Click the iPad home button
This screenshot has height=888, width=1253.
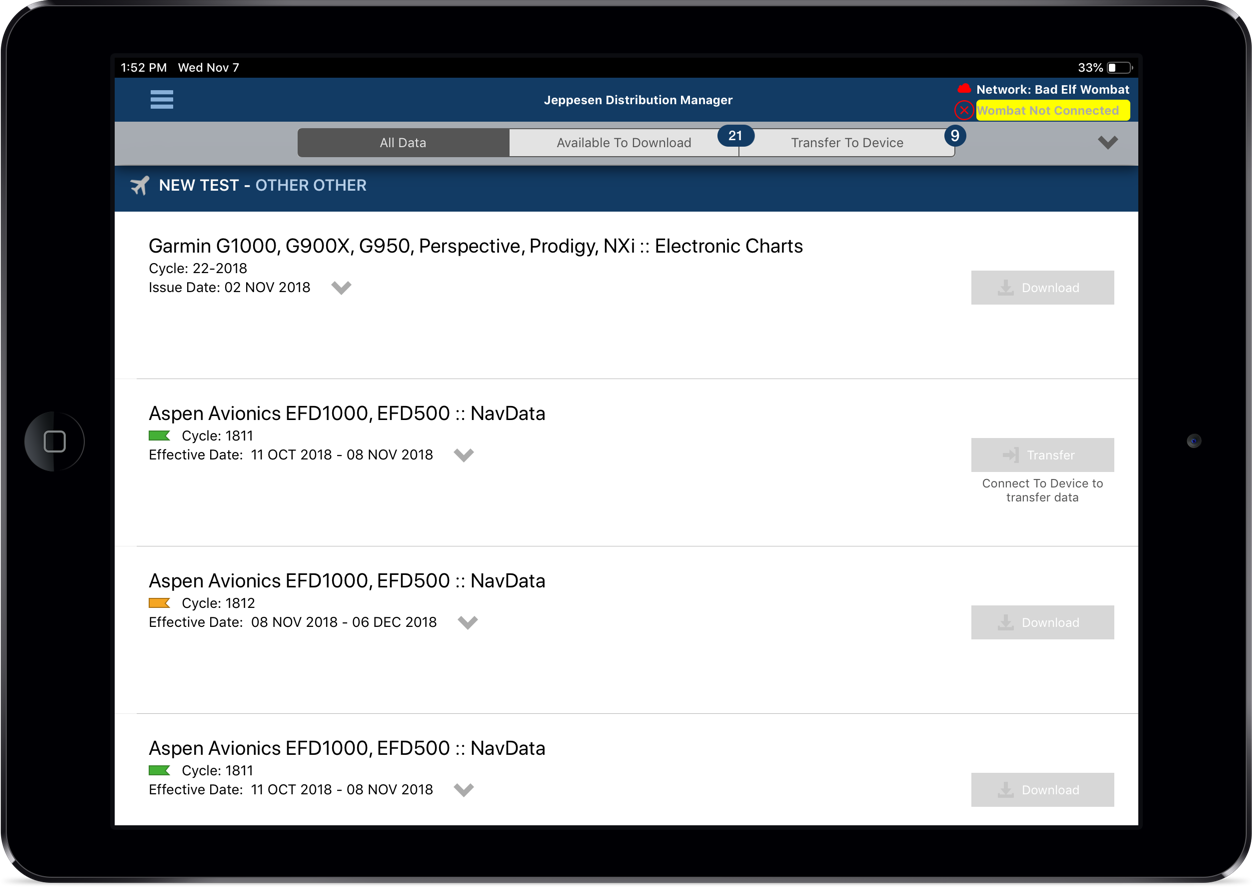coord(55,441)
